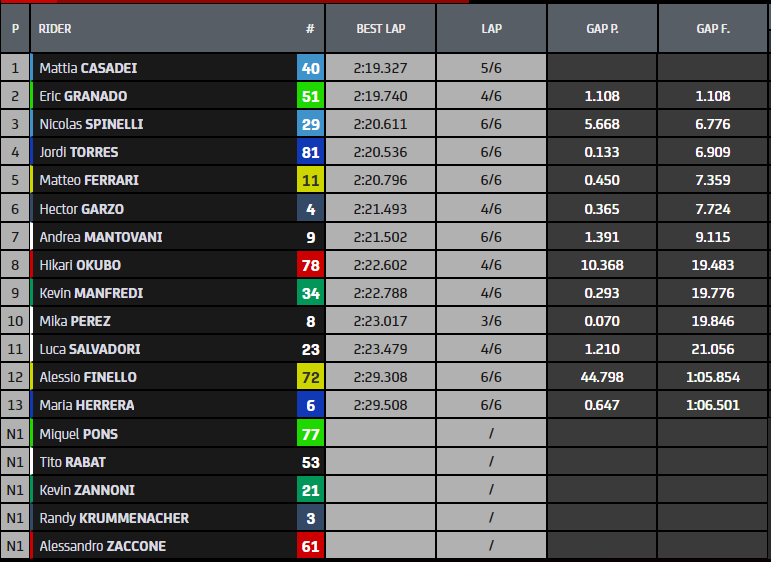
Task: Click the blue number 40 badge
Action: point(310,68)
